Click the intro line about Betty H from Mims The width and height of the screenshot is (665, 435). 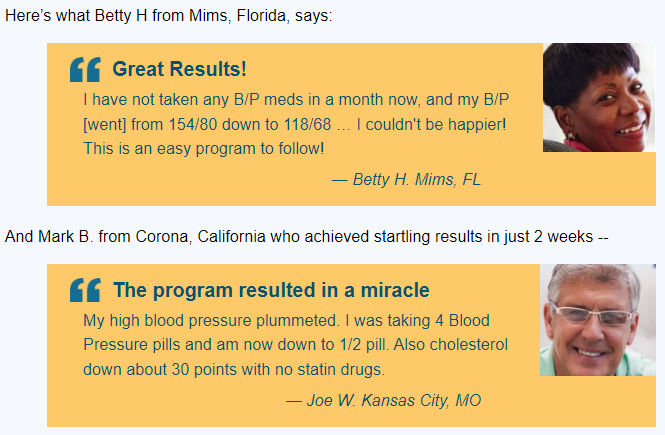169,16
